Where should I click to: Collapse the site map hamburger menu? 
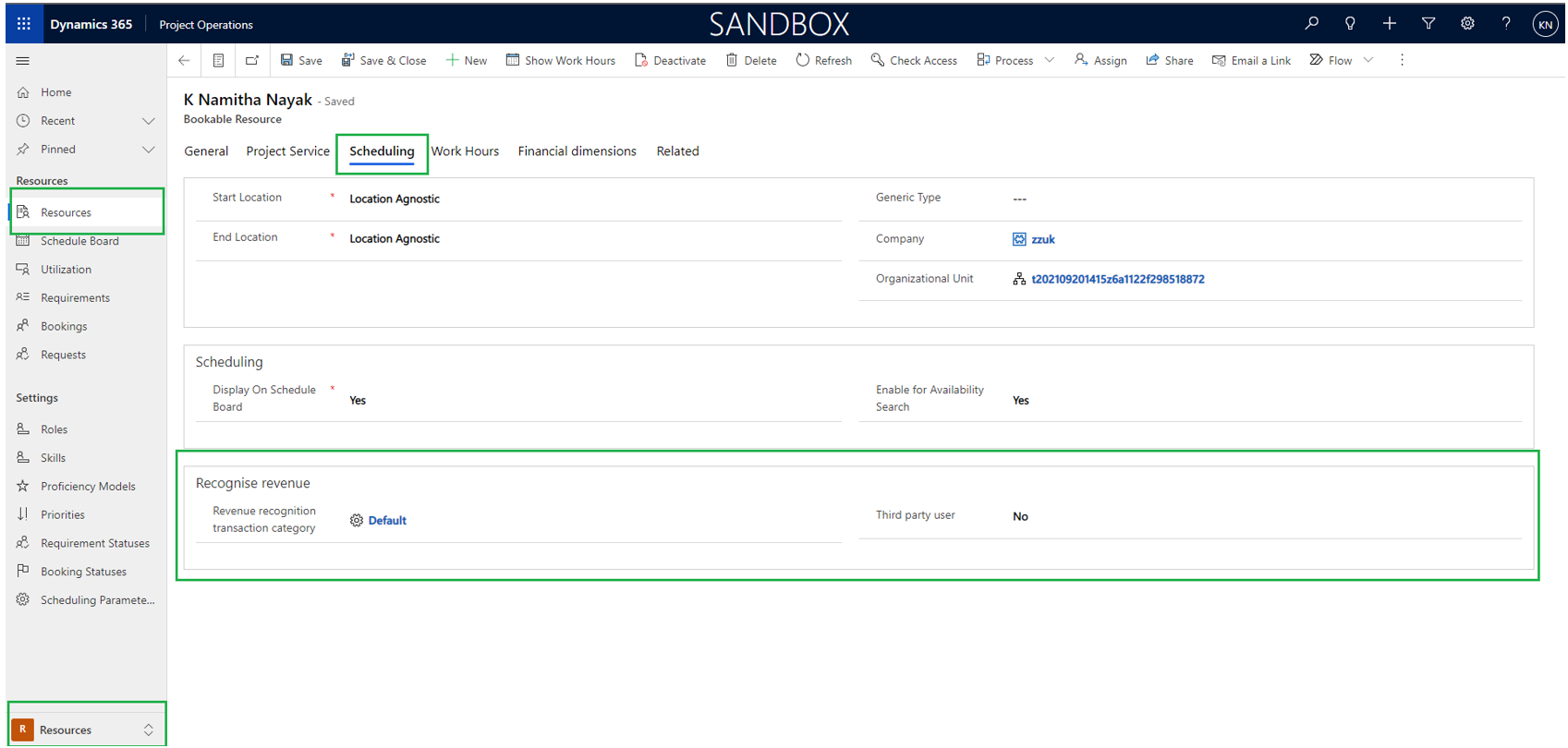point(23,61)
